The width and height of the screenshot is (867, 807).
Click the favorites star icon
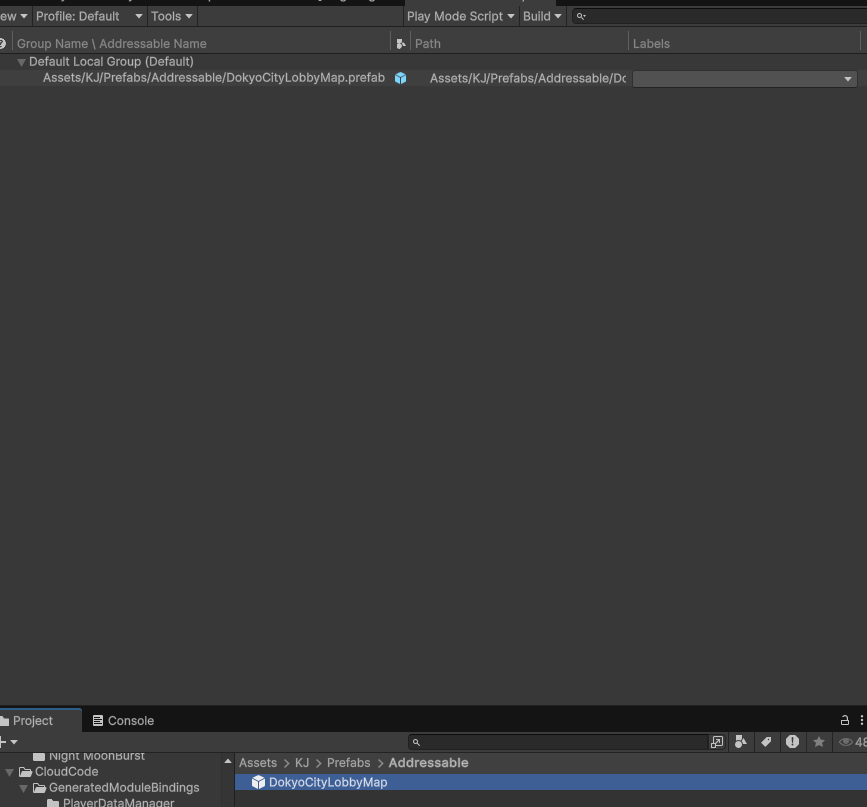click(x=819, y=742)
